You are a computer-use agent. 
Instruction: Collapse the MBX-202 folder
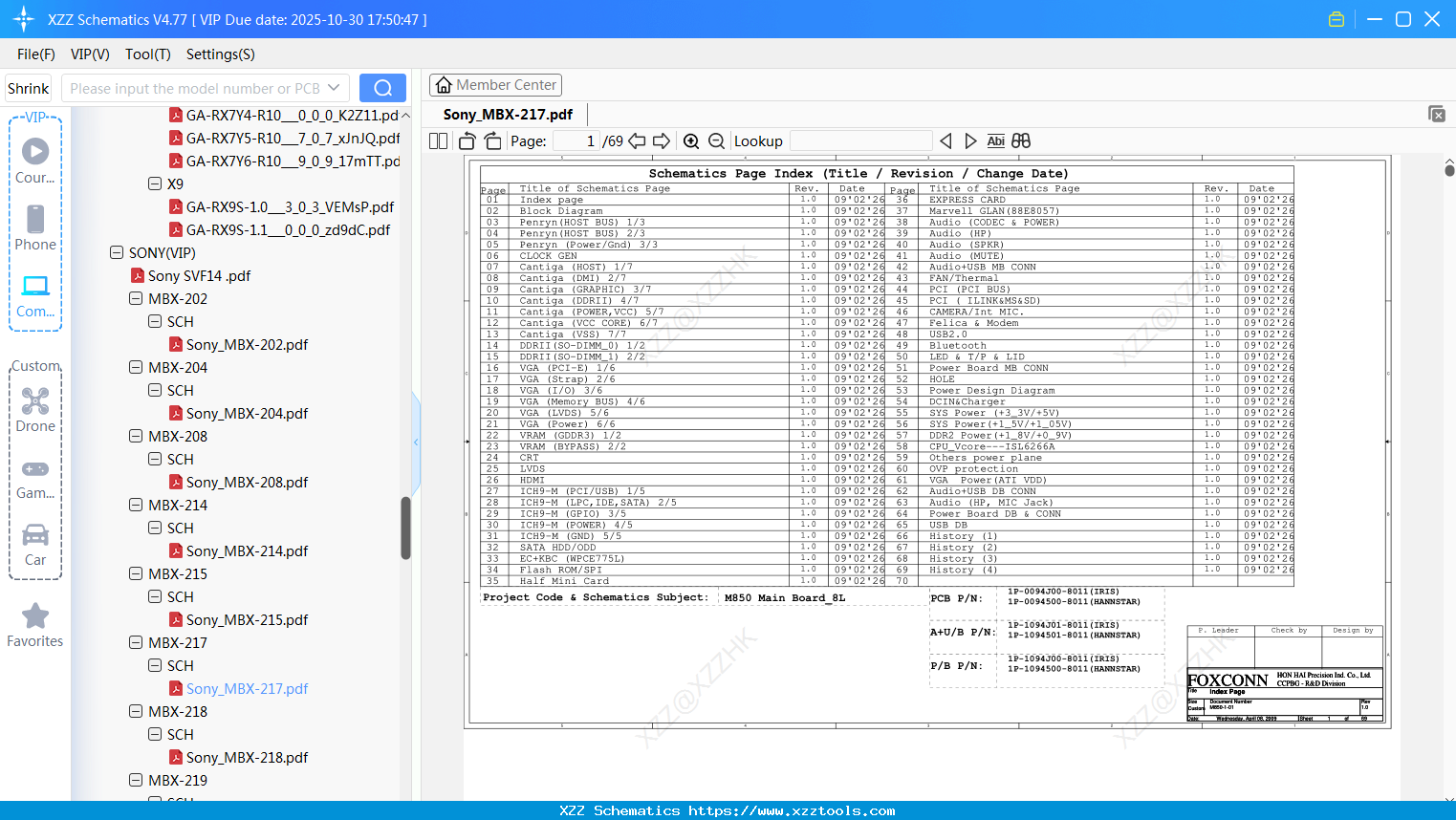(136, 298)
